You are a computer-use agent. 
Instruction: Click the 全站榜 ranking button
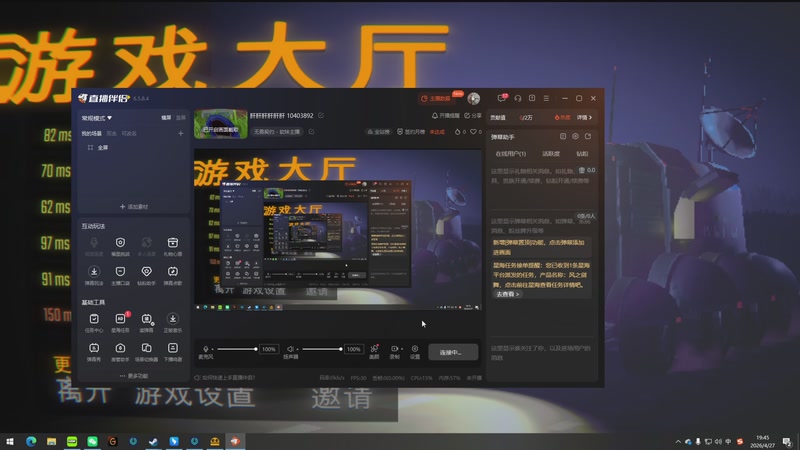point(379,132)
